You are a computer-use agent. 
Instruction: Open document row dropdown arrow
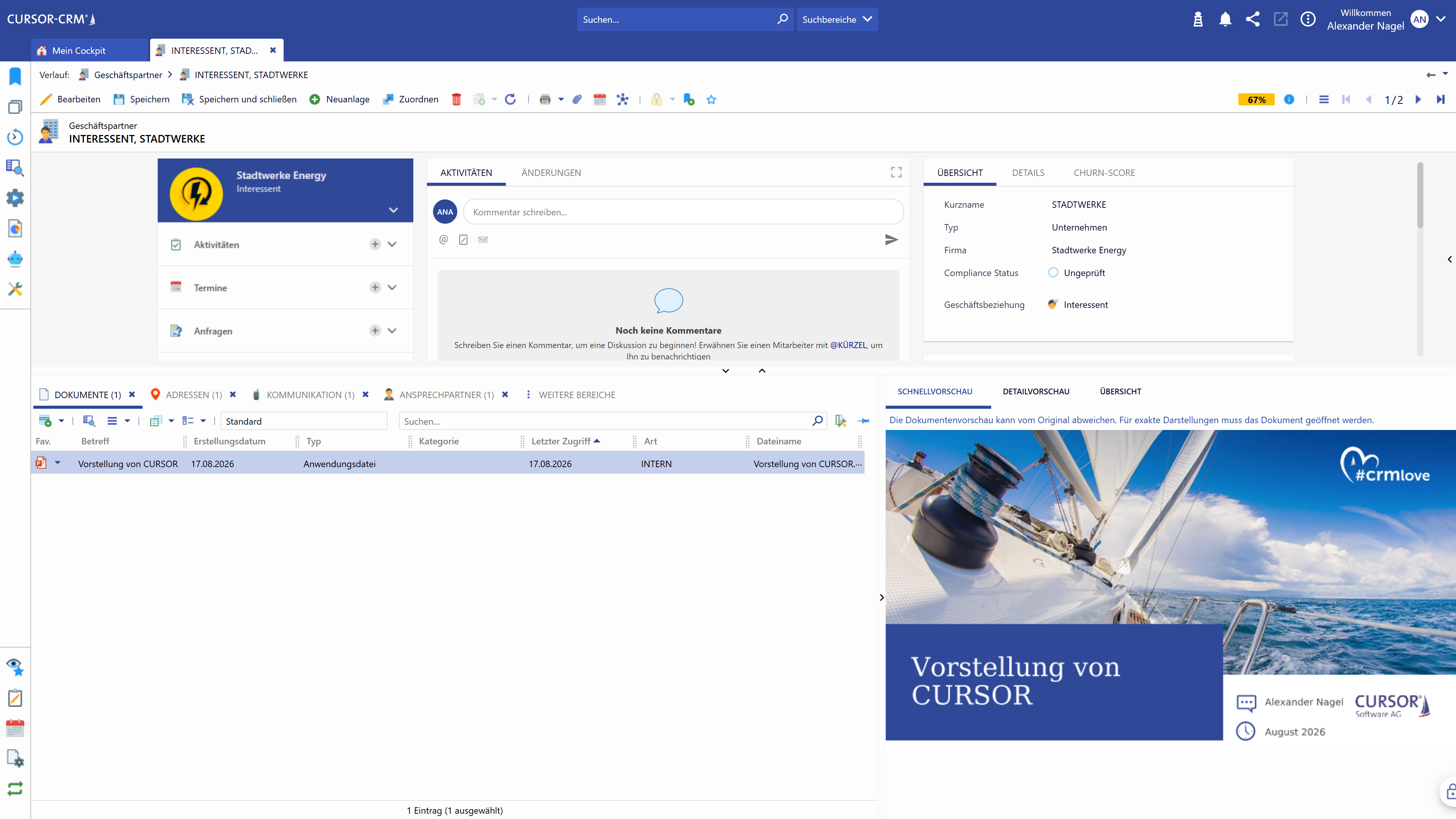point(58,463)
